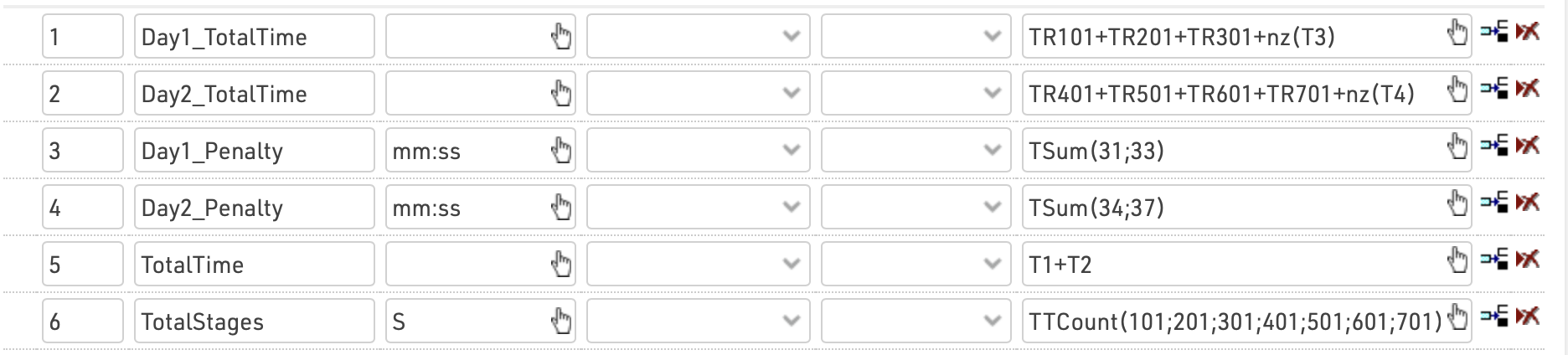This screenshot has height=355, width=1568.
Task: Delete the TotalTime row
Action: [x=1529, y=261]
